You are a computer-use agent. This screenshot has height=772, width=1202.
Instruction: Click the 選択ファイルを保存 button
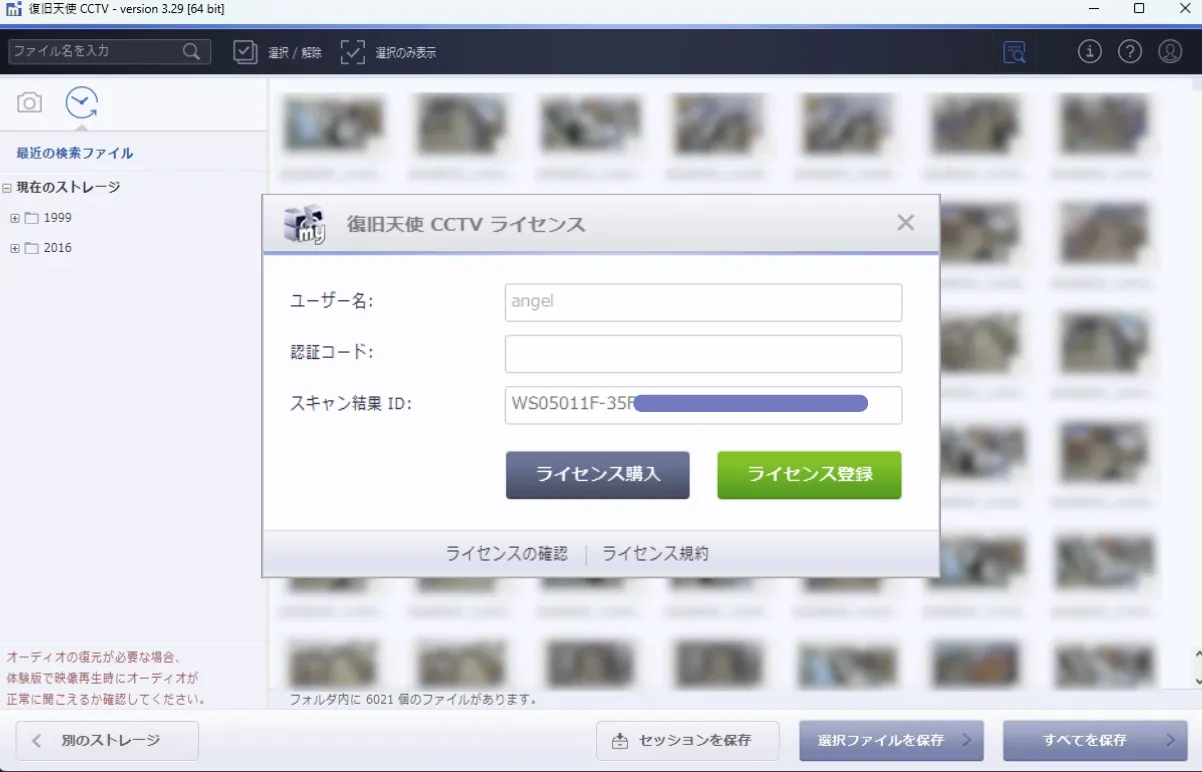891,741
